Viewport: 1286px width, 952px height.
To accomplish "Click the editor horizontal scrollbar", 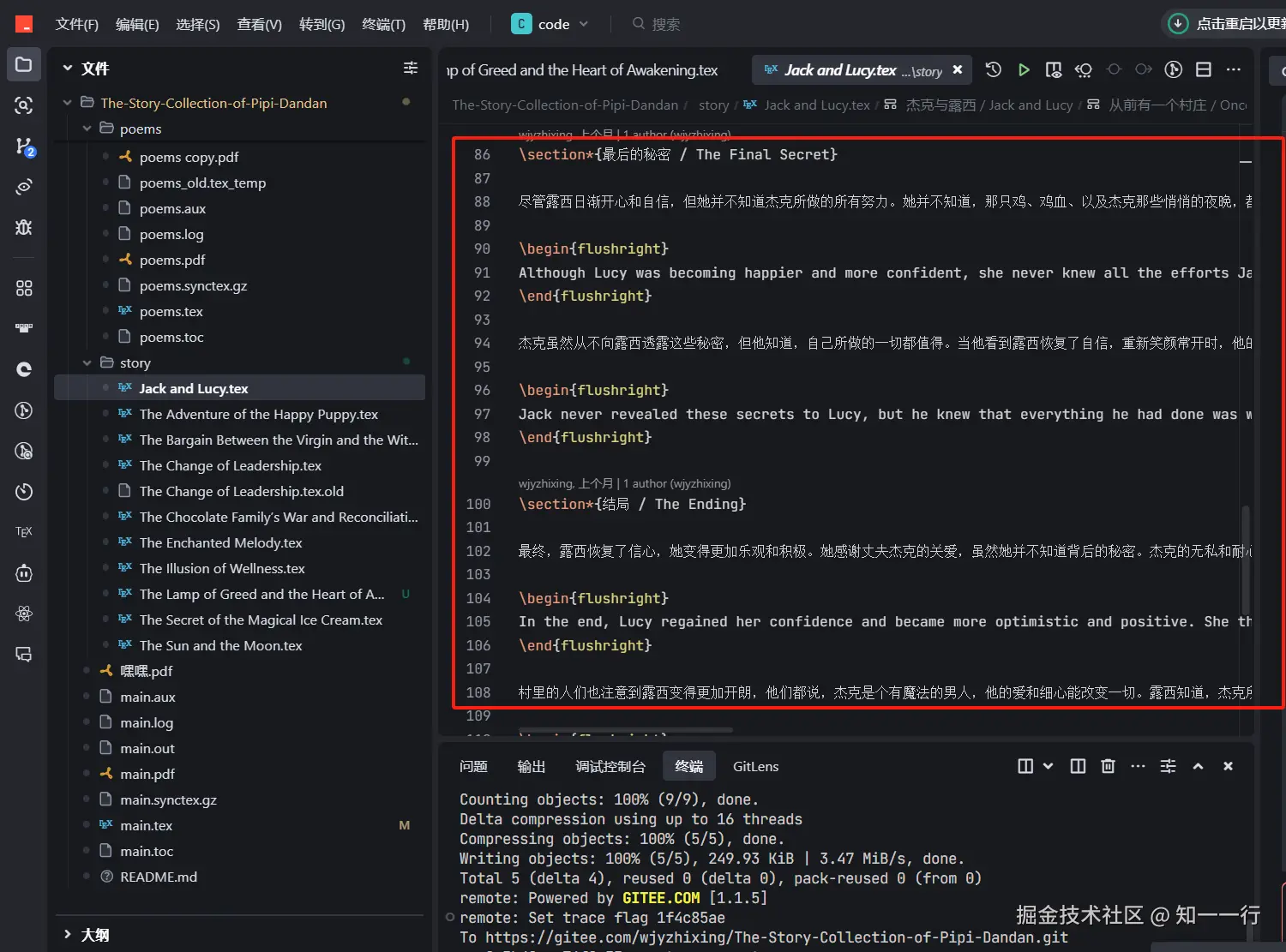I will (625, 730).
